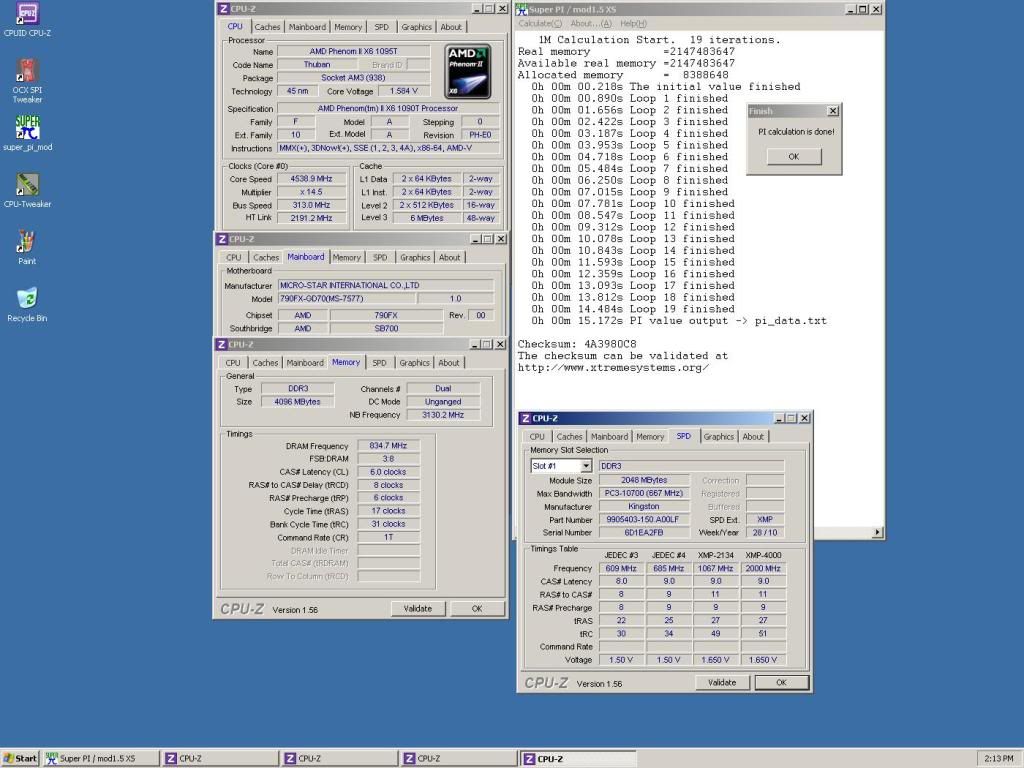Open the Help menu in Super PI
Image resolution: width=1024 pixels, height=768 pixels.
coord(633,23)
